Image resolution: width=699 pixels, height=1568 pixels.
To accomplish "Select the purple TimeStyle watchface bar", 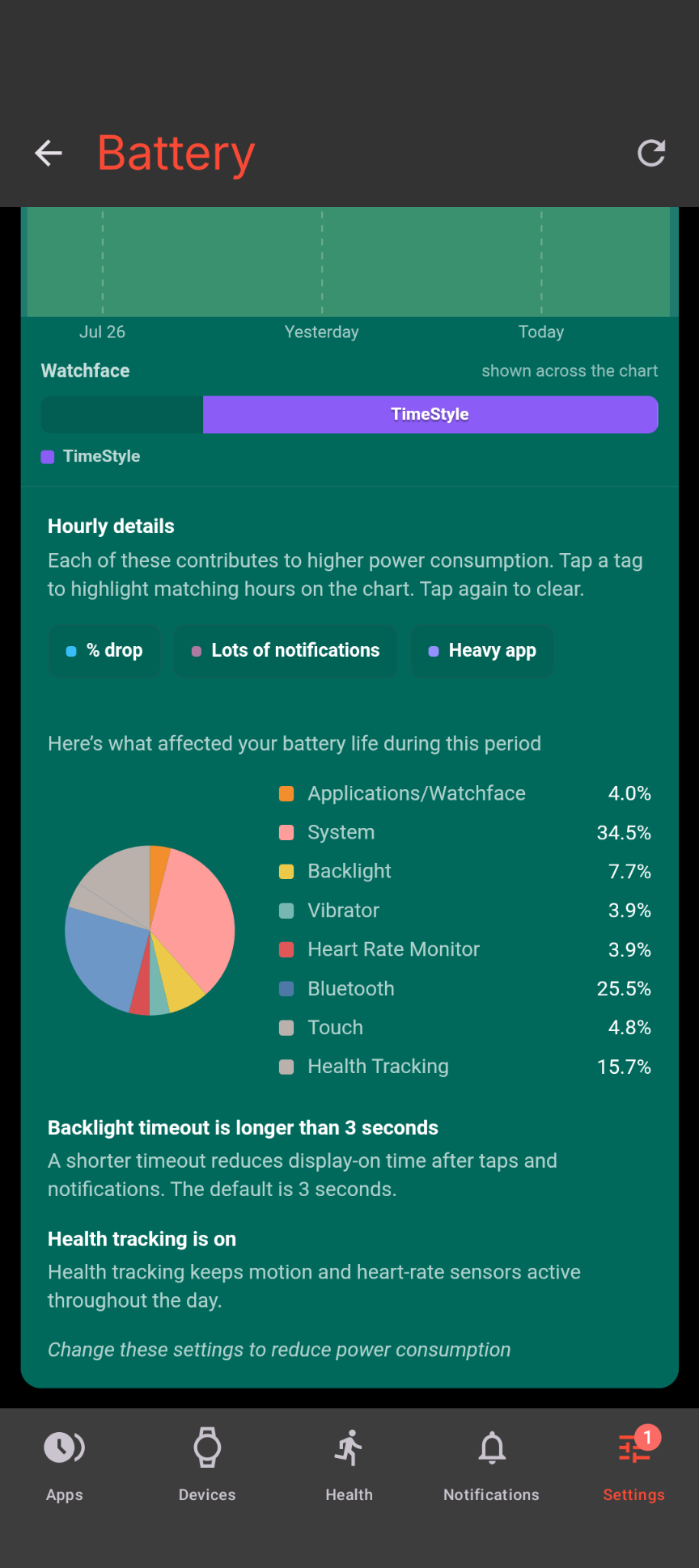I will click(430, 415).
